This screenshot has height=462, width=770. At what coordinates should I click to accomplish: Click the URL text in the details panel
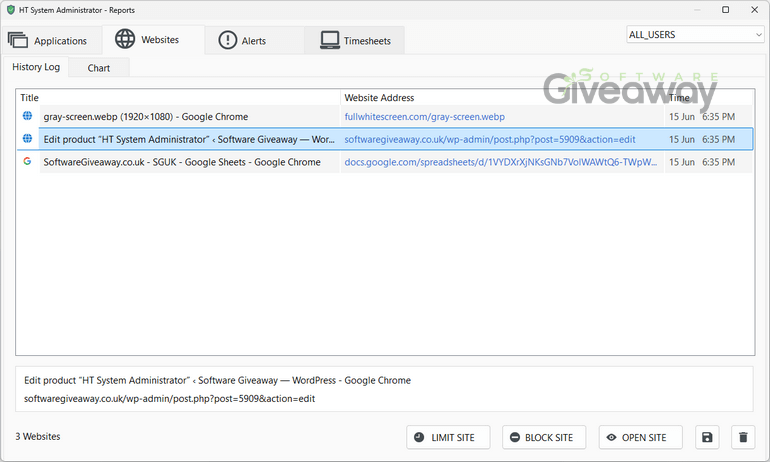(169, 399)
